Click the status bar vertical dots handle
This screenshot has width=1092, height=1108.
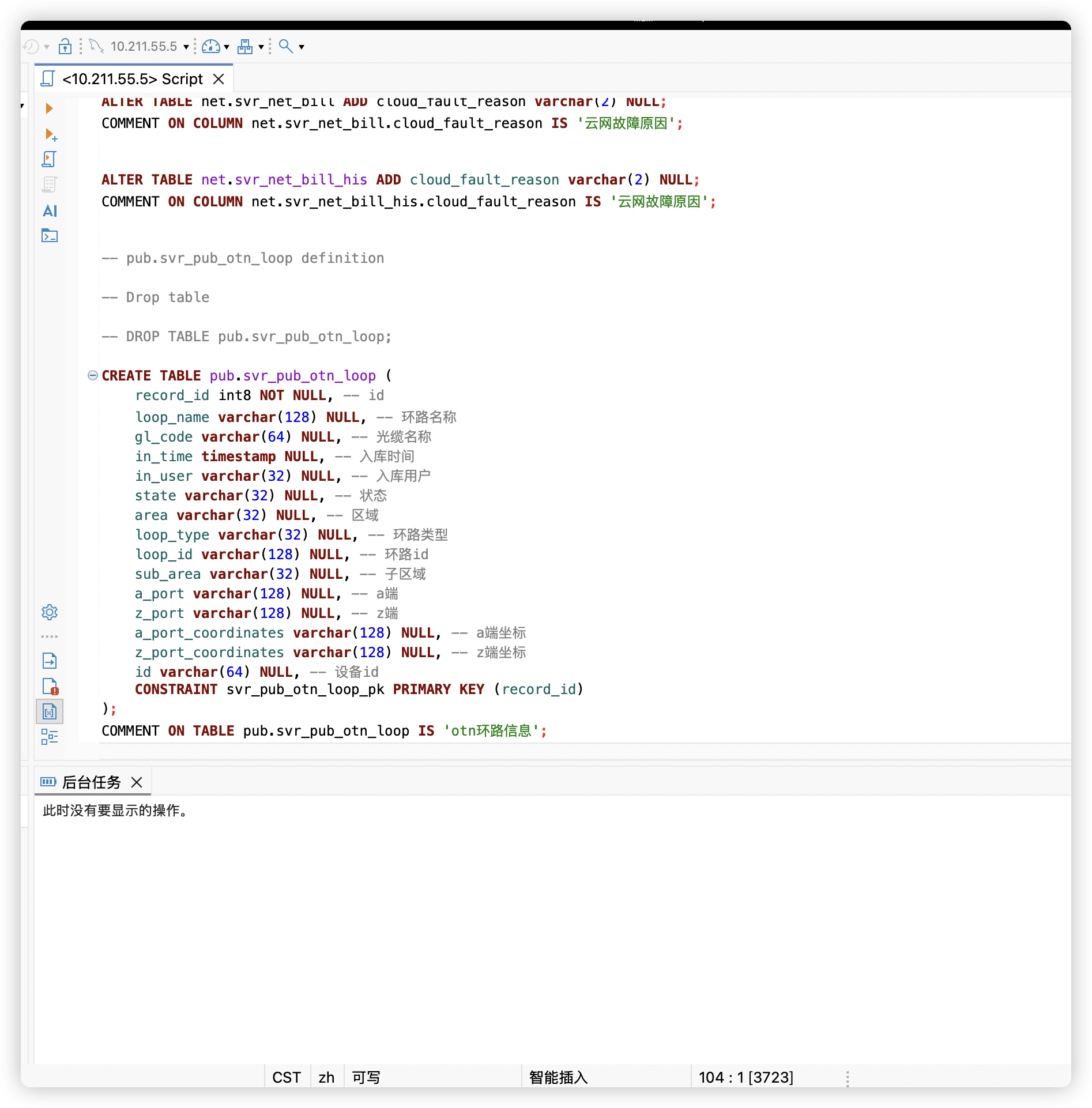[x=848, y=1079]
